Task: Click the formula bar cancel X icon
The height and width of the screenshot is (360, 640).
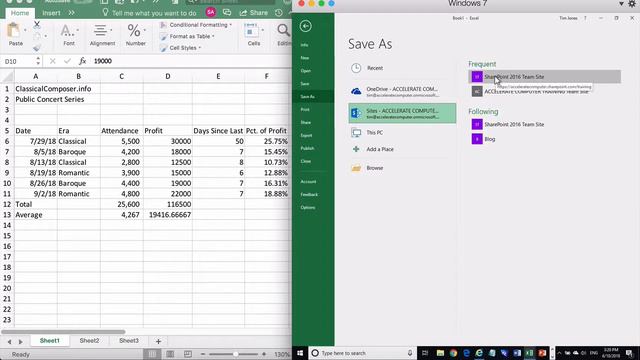Action: pyautogui.click(x=53, y=61)
